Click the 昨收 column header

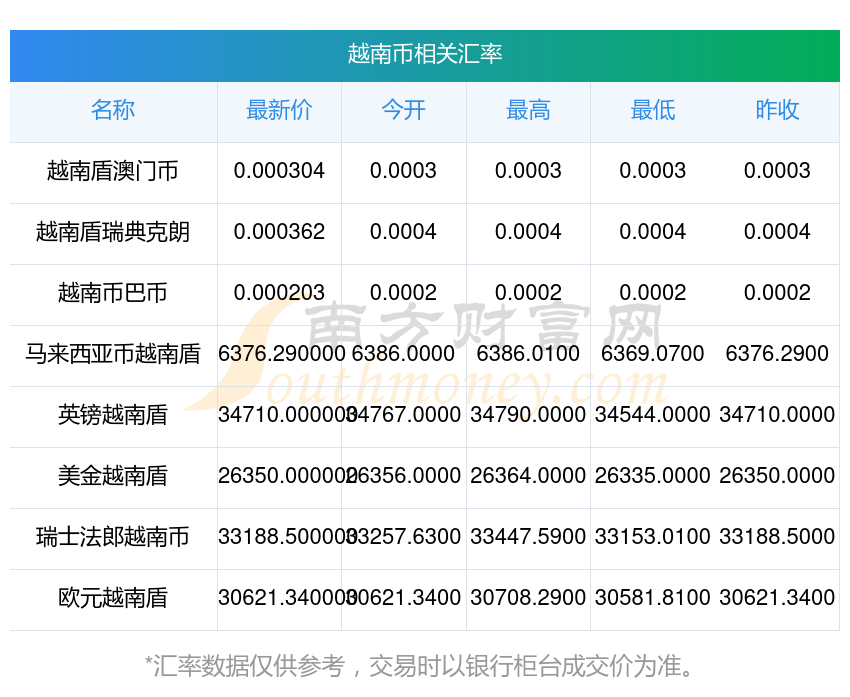tap(777, 111)
